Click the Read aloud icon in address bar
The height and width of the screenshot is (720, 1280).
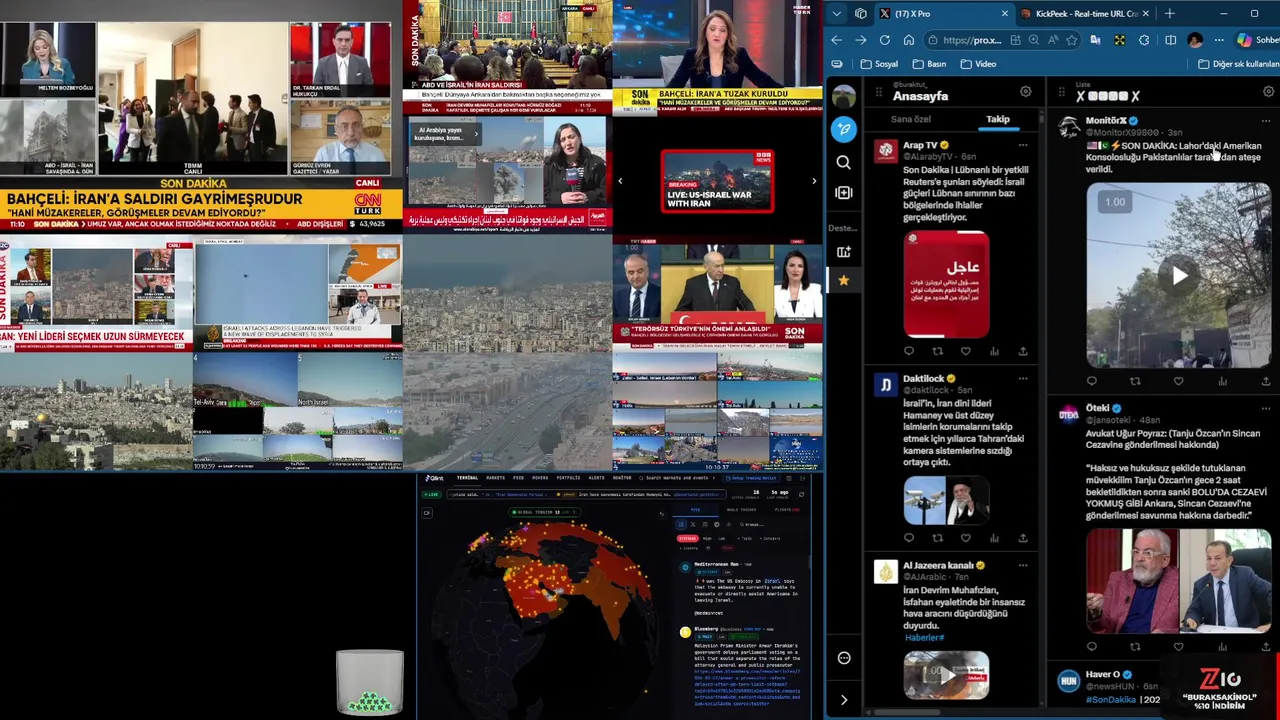pyautogui.click(x=1053, y=40)
